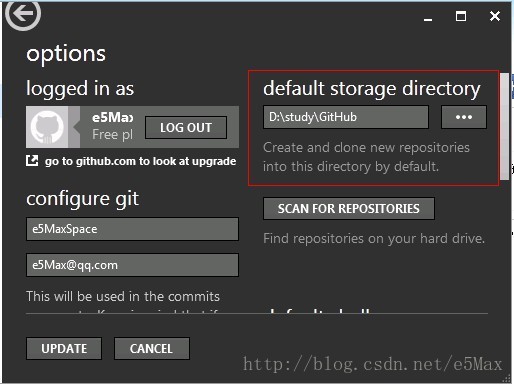Open go to github.com upgrade link

(140, 161)
